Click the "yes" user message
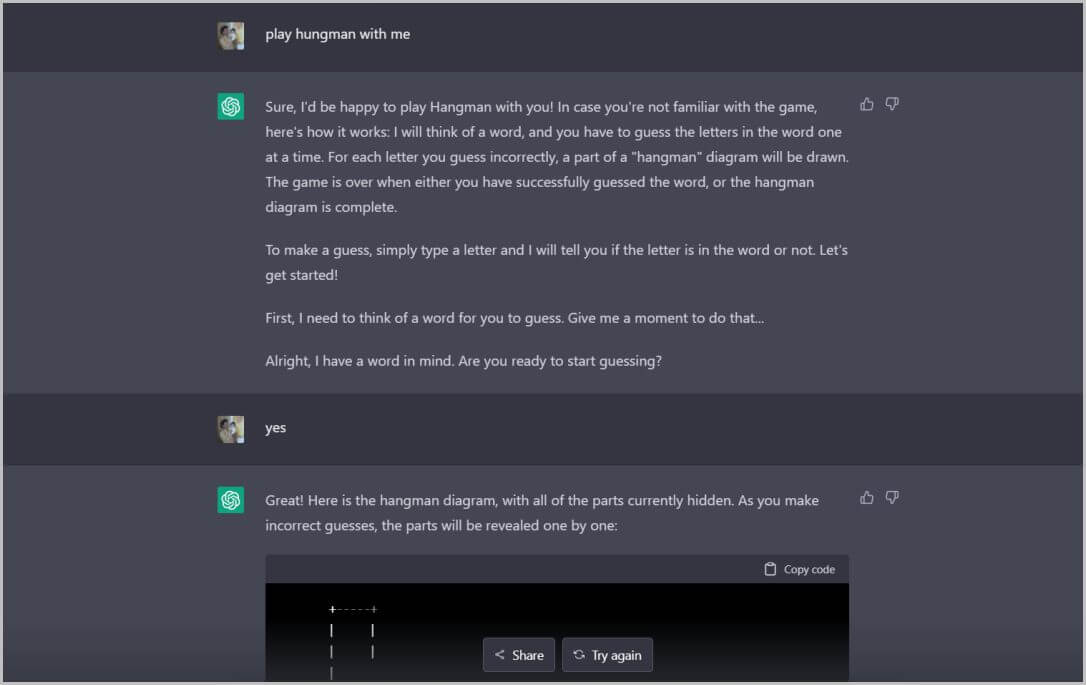The width and height of the screenshot is (1086, 685). (x=276, y=428)
